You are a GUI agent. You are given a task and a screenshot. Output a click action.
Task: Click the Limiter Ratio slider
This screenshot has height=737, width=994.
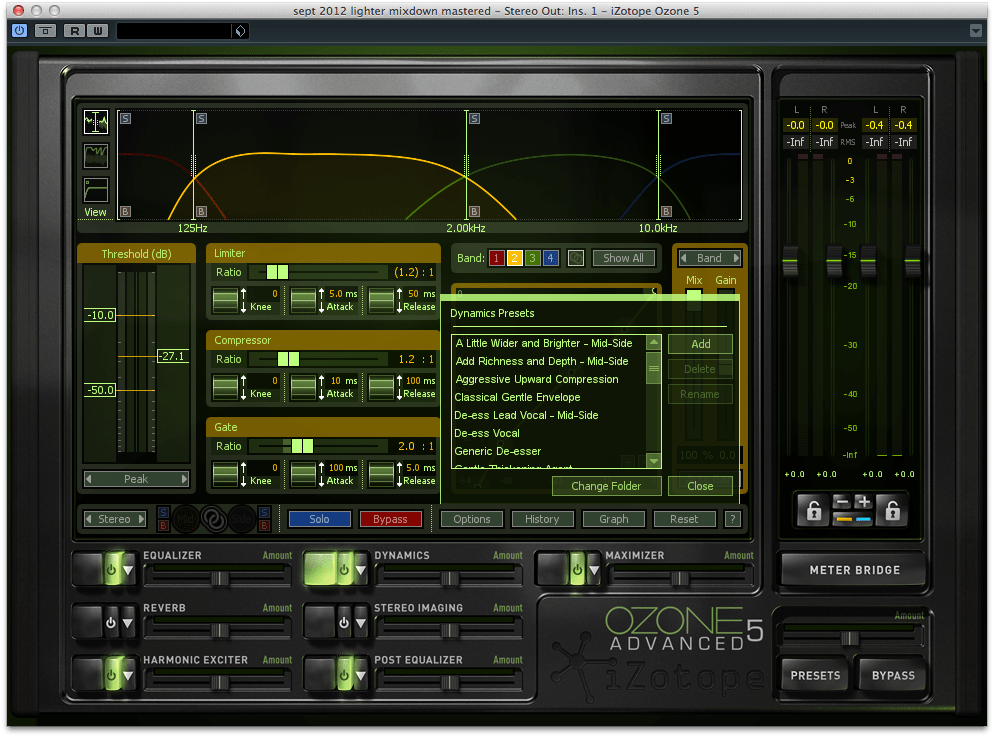click(318, 272)
